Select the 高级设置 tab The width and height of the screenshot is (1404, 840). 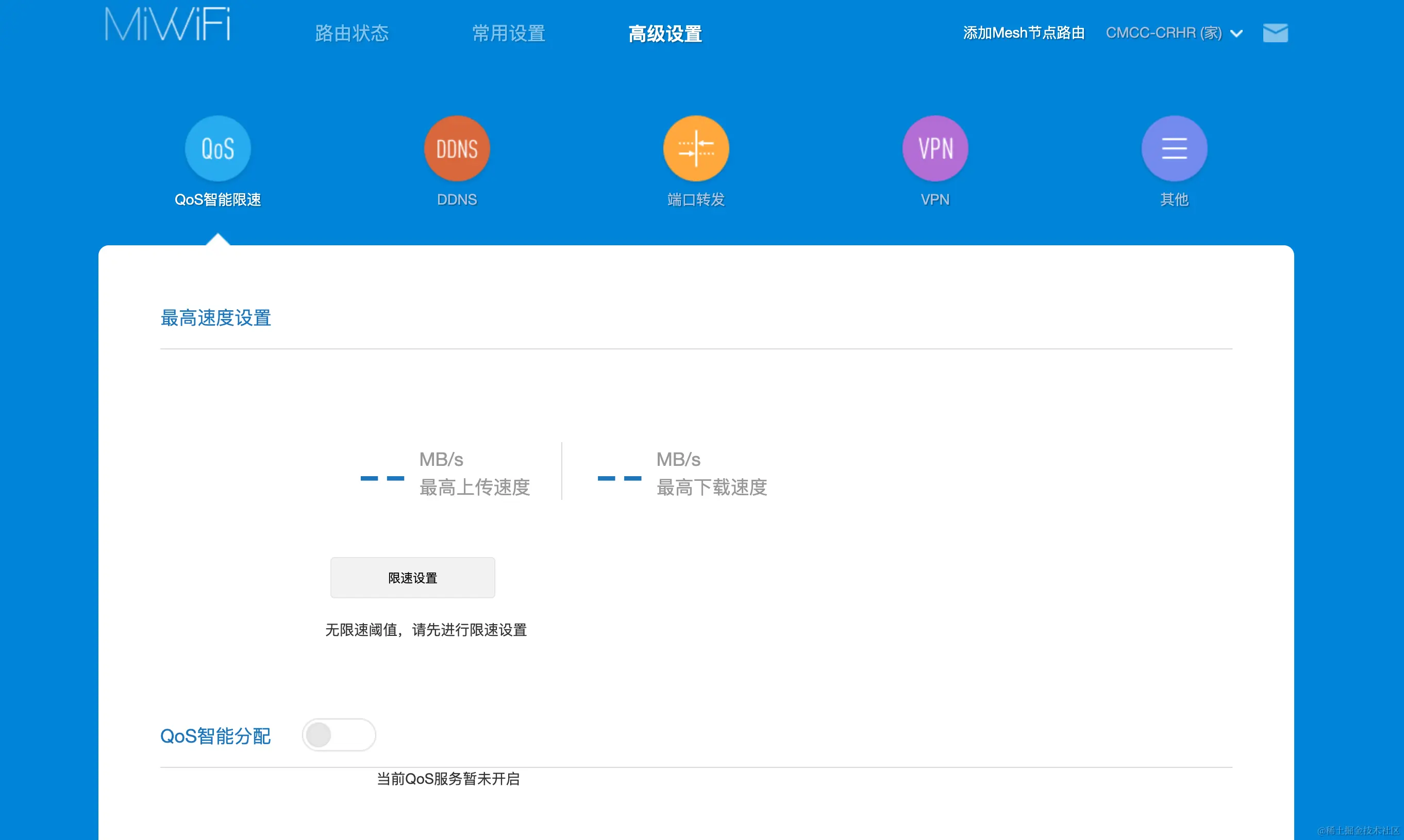(665, 33)
